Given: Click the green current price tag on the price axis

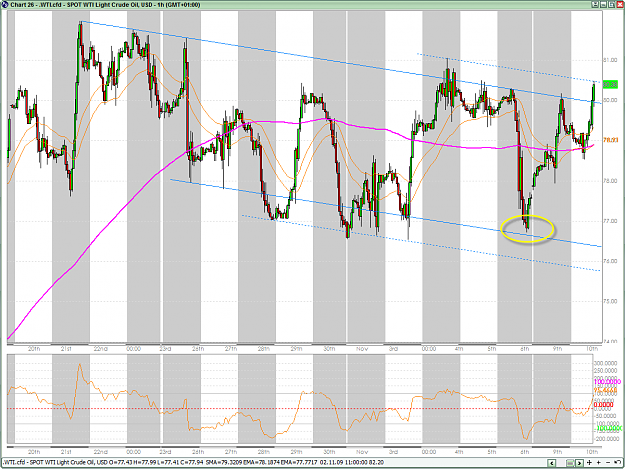Looking at the screenshot, I should coord(610,84).
